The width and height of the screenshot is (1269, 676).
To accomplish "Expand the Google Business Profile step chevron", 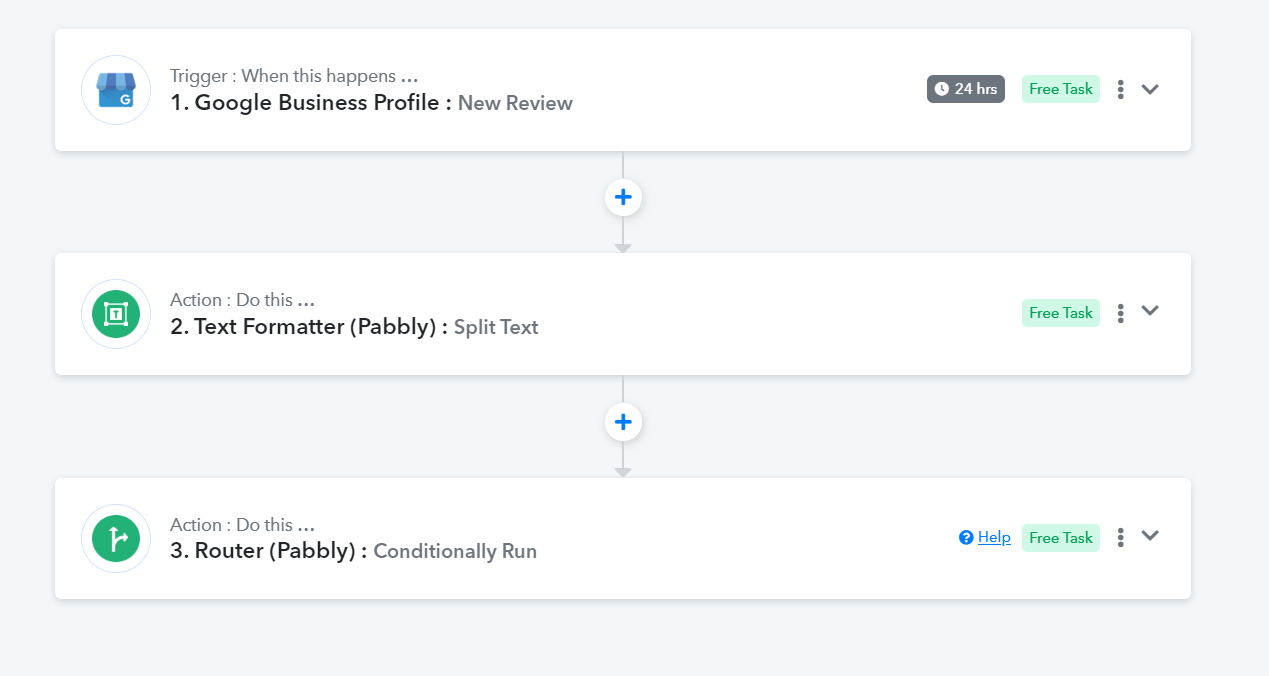I will 1150,89.
